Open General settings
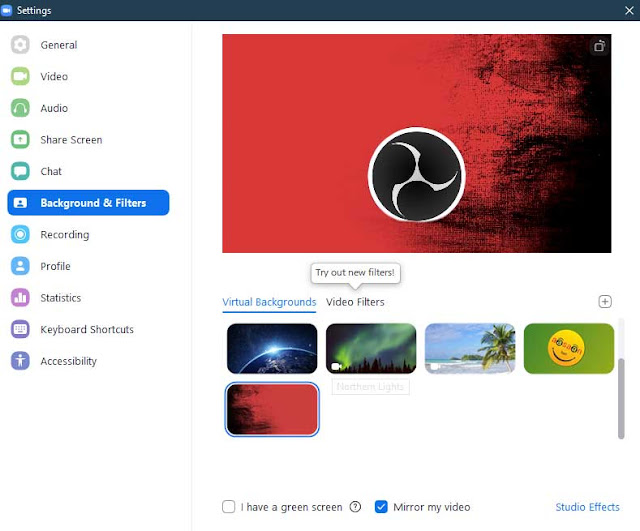640x531 pixels. pos(89,45)
